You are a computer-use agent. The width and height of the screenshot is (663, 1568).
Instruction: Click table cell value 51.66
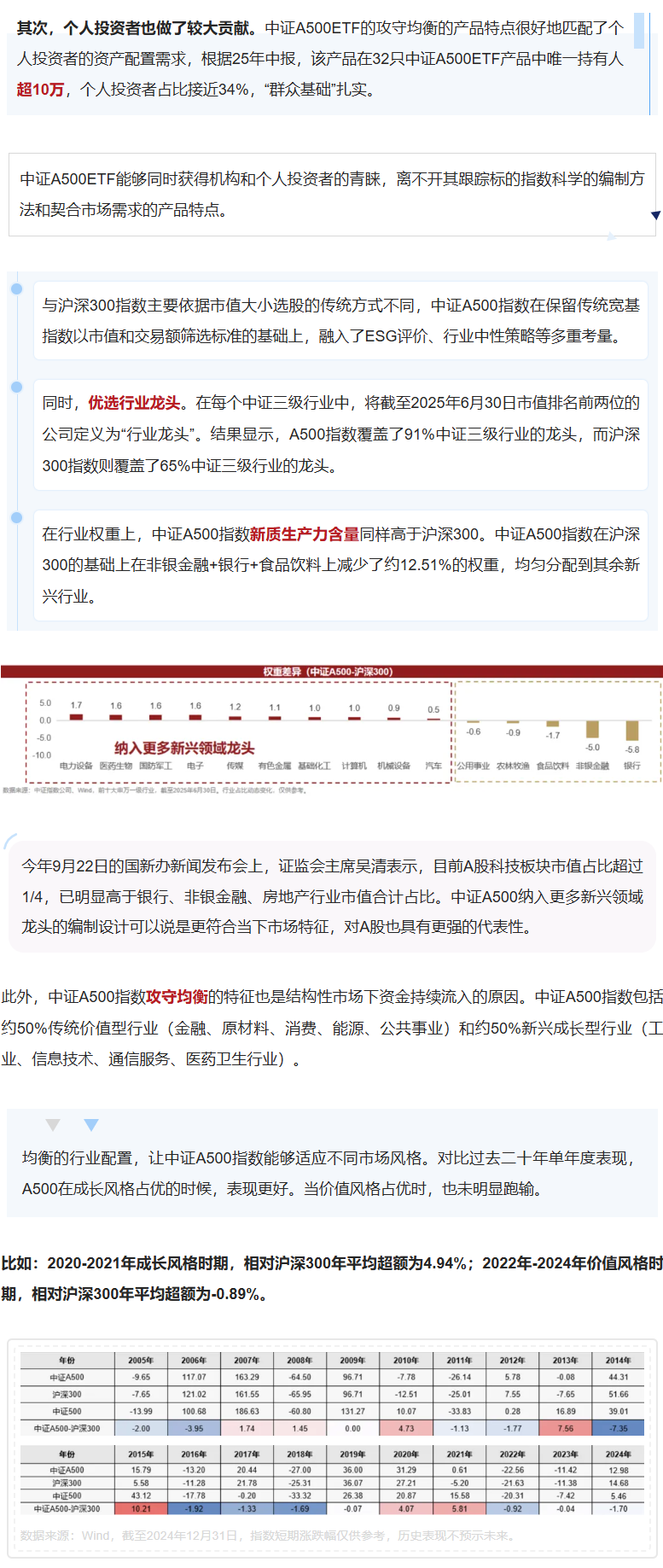619,1394
